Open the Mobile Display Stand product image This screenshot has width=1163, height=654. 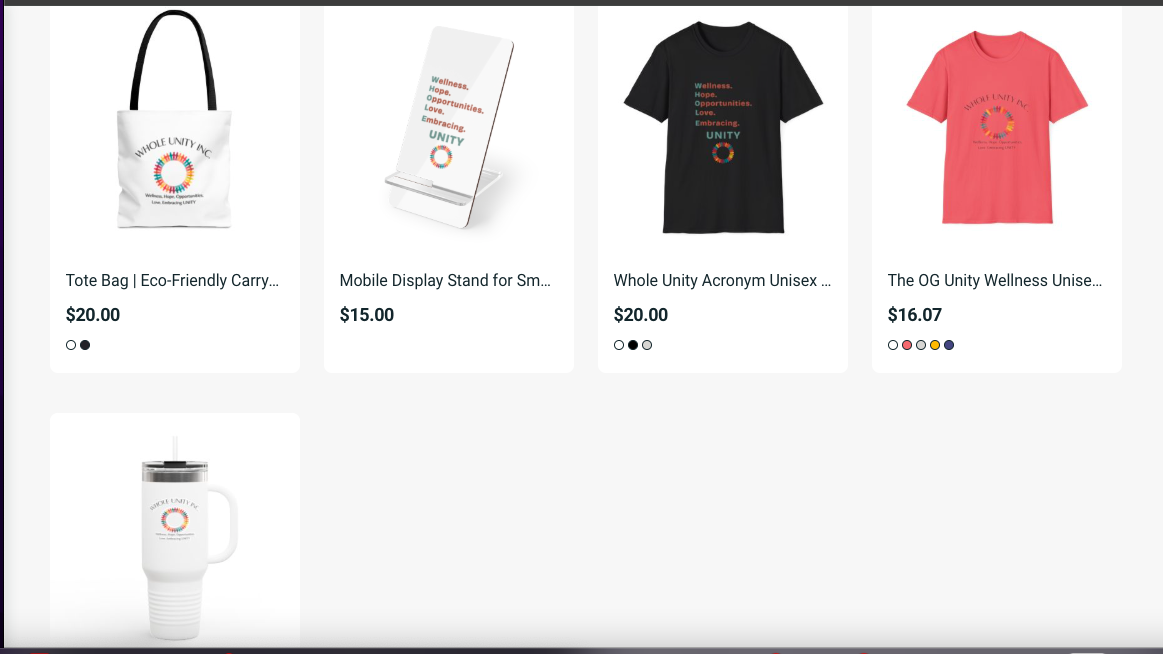pos(449,125)
